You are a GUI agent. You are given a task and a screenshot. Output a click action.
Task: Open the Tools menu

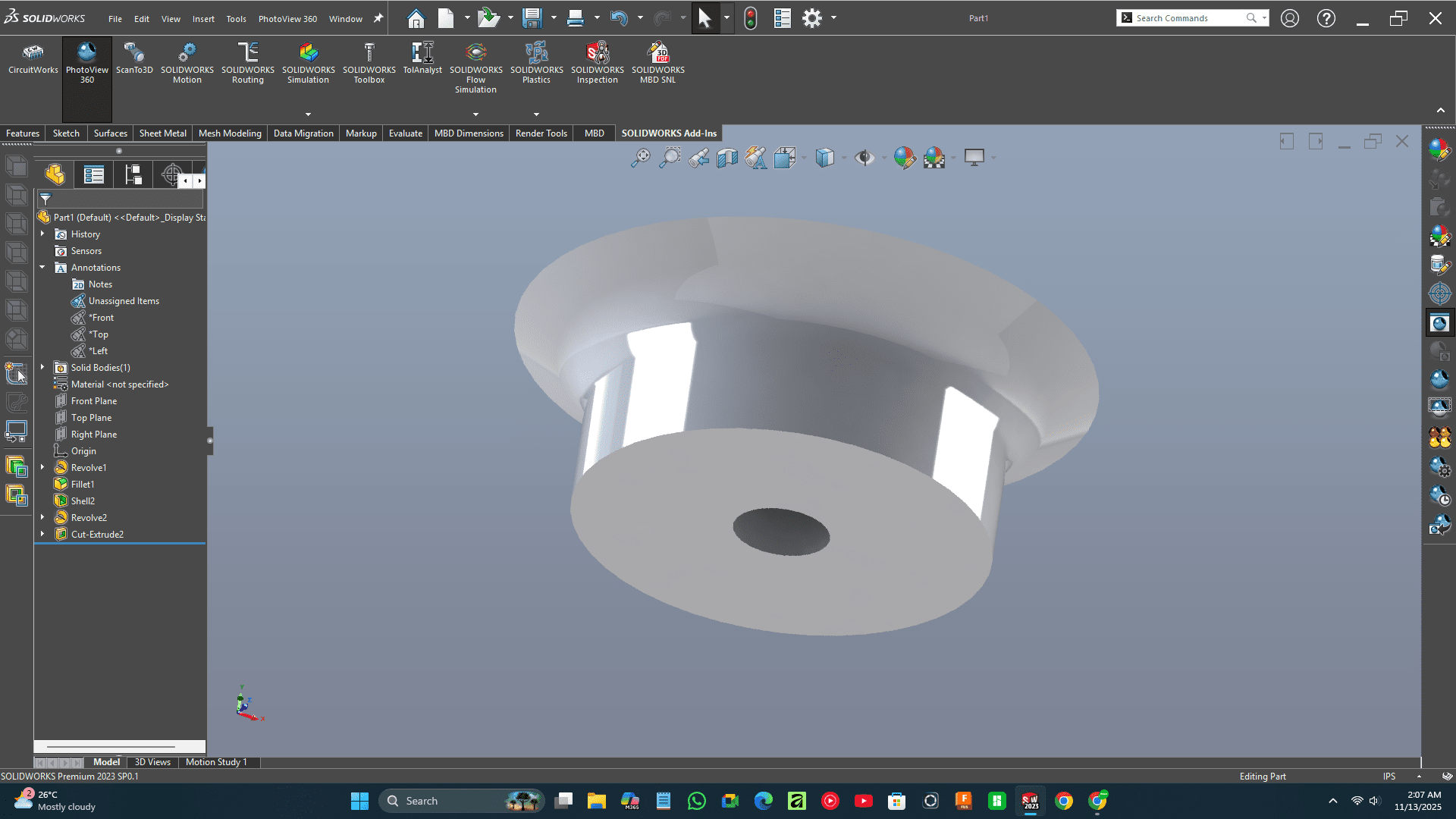(x=236, y=19)
